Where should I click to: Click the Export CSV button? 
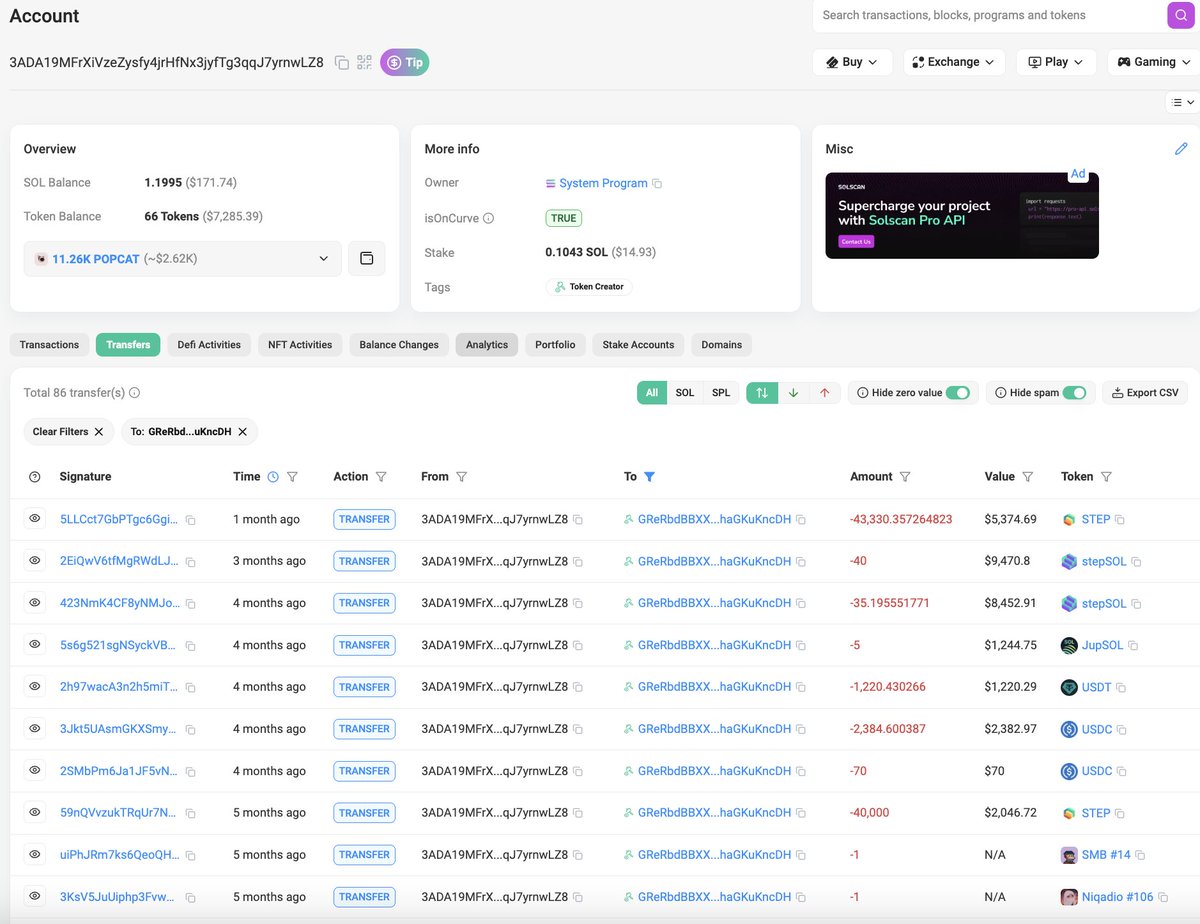click(1145, 393)
